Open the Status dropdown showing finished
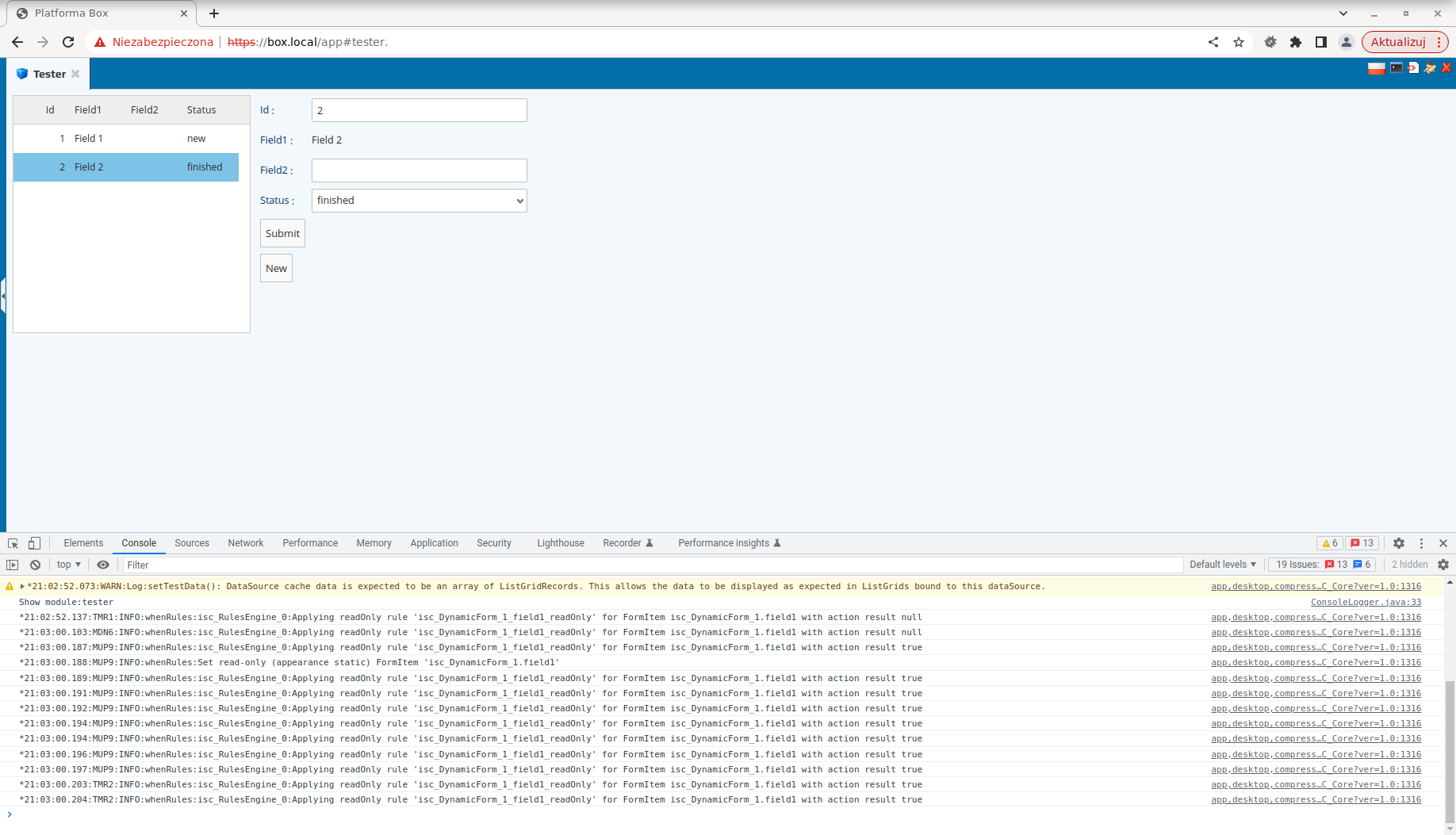This screenshot has width=1456, height=835. (x=419, y=201)
